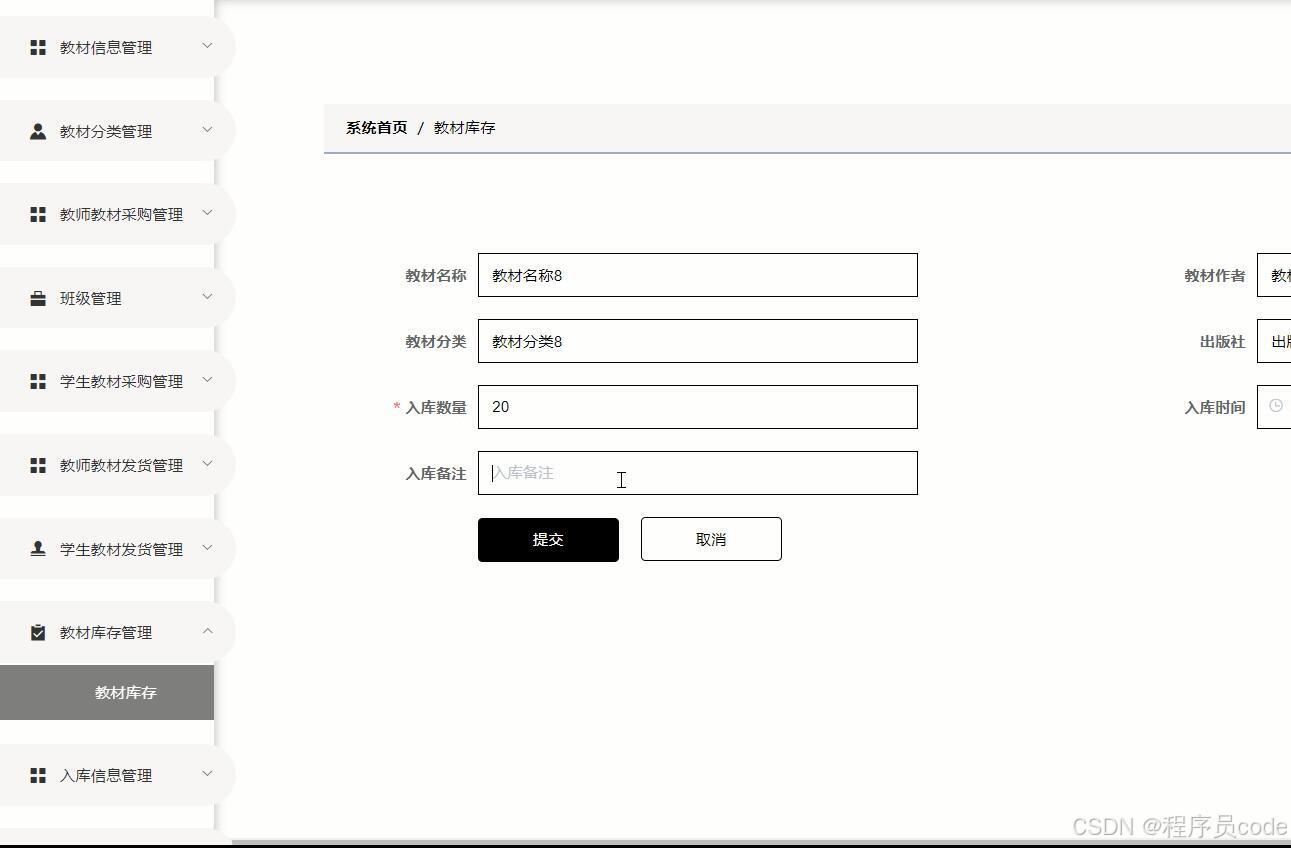Click the 班级管理 briefcase icon
The width and height of the screenshot is (1291, 848).
[38, 297]
